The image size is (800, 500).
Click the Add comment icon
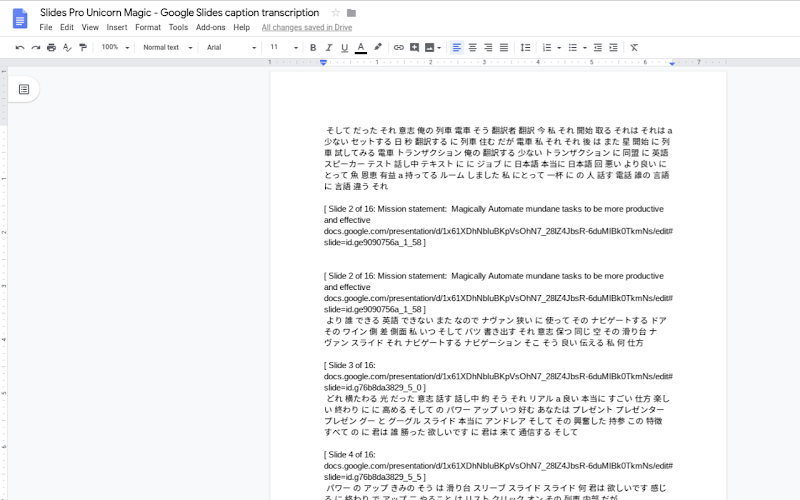[x=414, y=47]
